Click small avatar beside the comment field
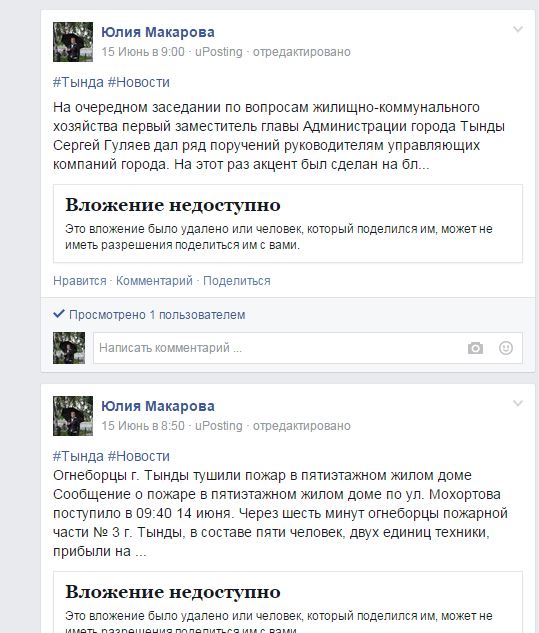This screenshot has height=633, width=539. (x=69, y=348)
